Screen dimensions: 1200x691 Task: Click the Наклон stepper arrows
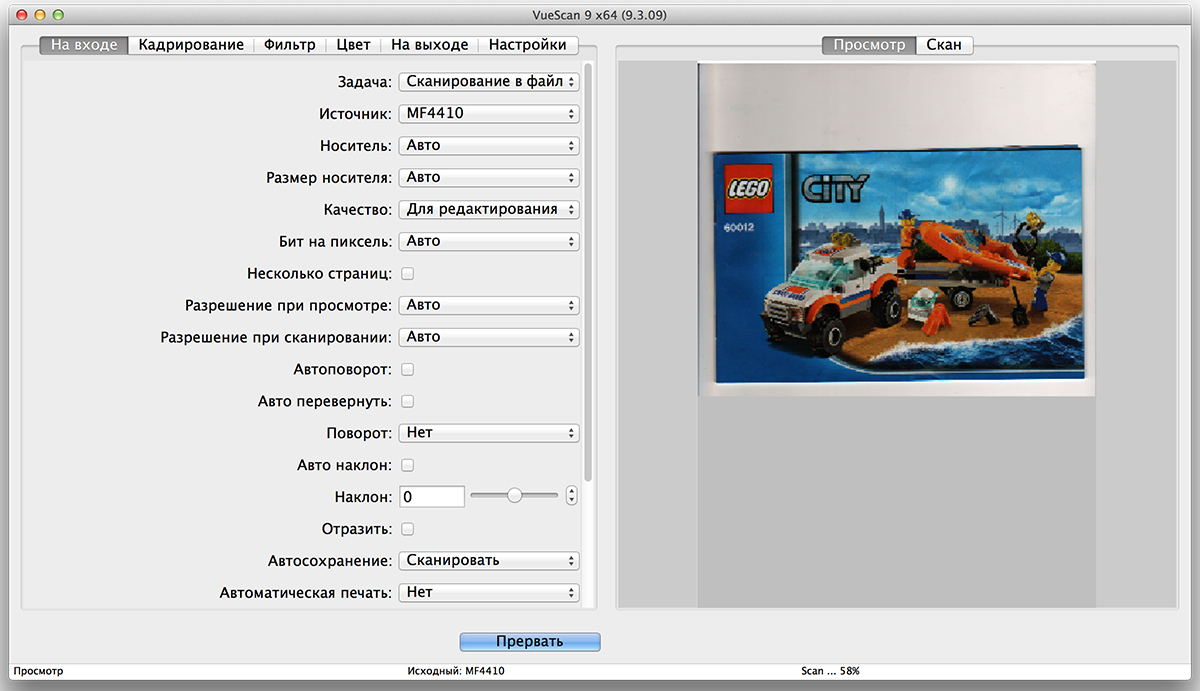tap(572, 496)
